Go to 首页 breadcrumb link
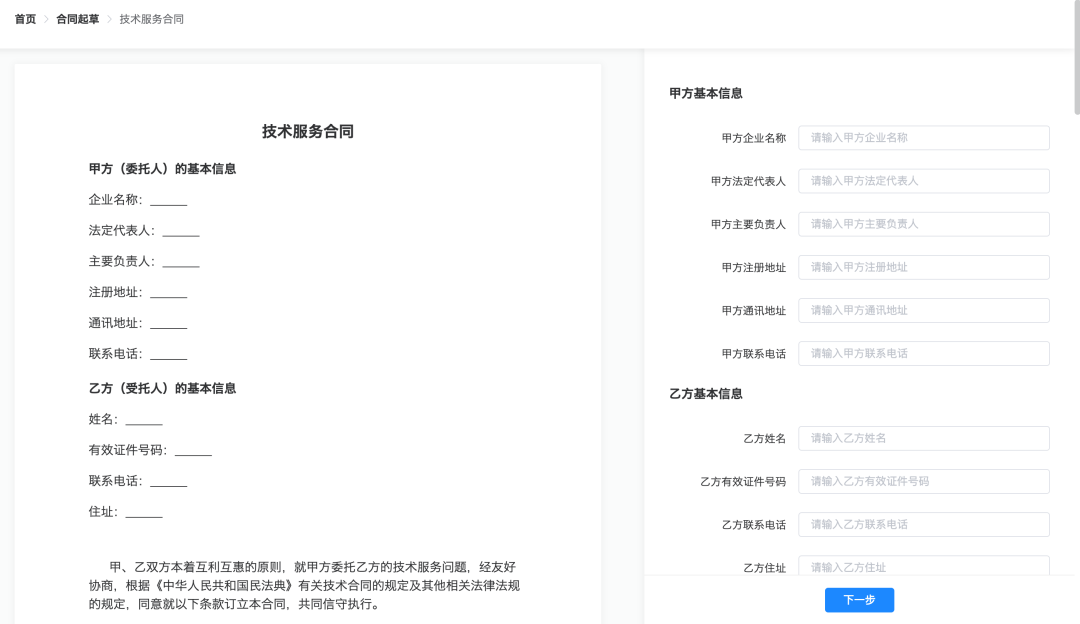 [x=25, y=19]
